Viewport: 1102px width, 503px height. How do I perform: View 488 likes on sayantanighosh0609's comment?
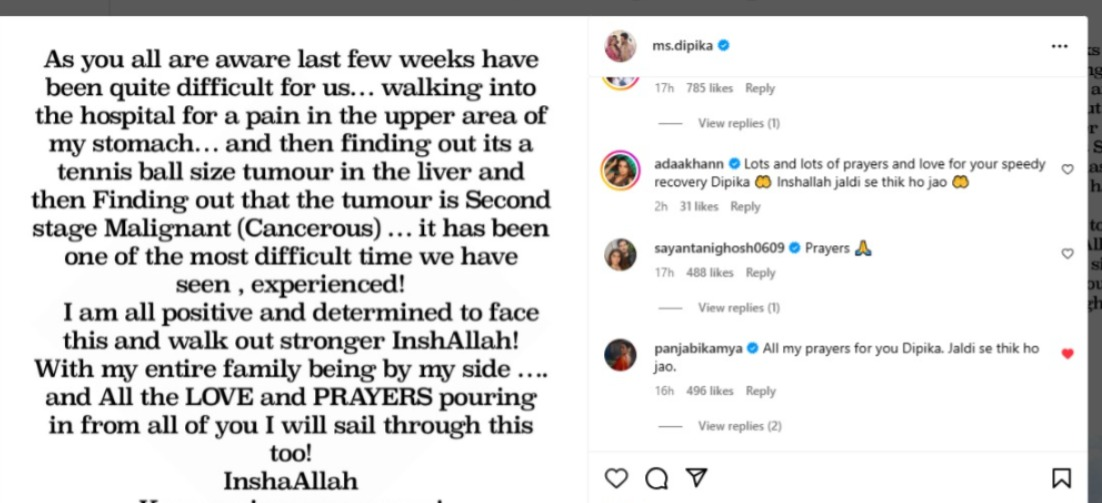point(709,273)
